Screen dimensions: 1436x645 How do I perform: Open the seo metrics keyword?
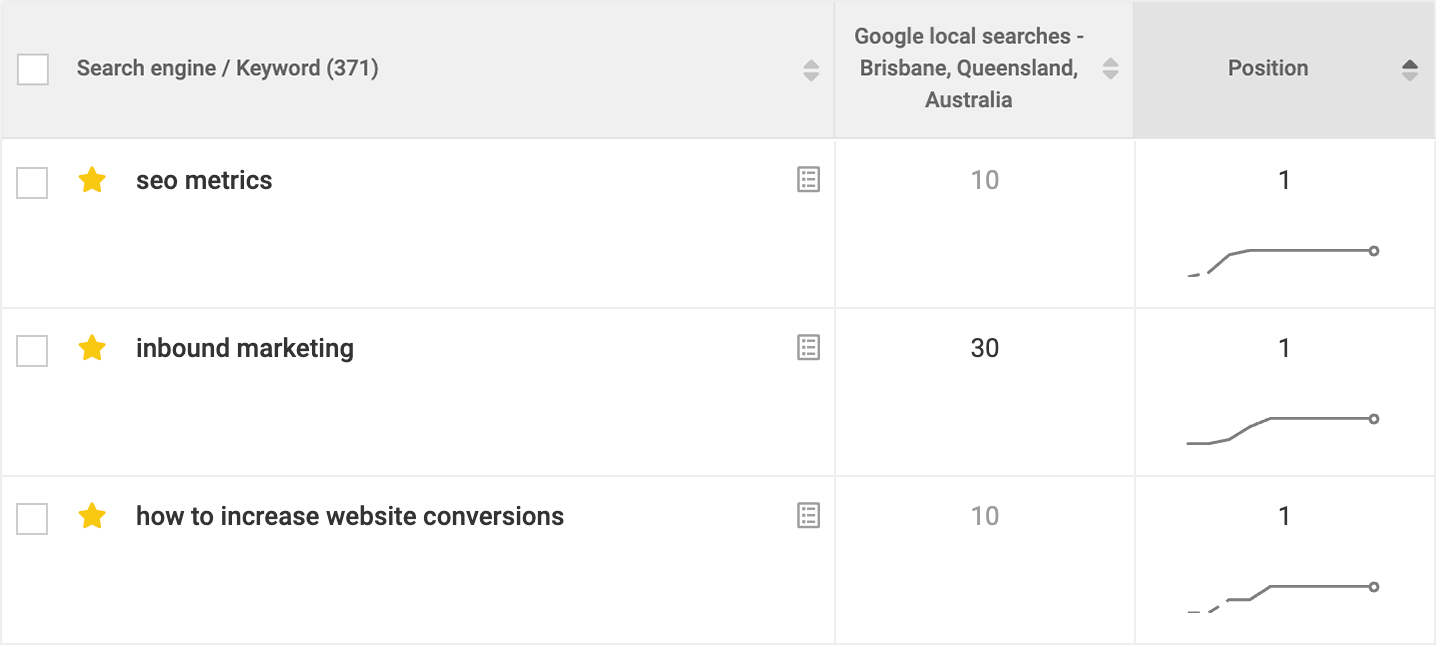point(204,180)
